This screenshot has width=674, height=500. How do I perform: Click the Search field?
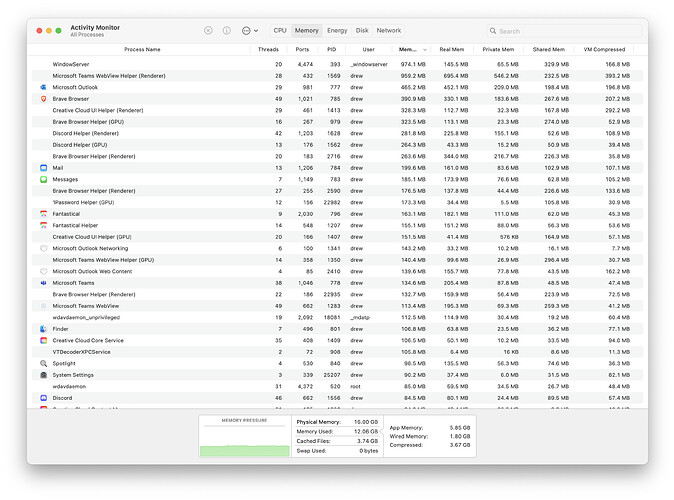564,31
